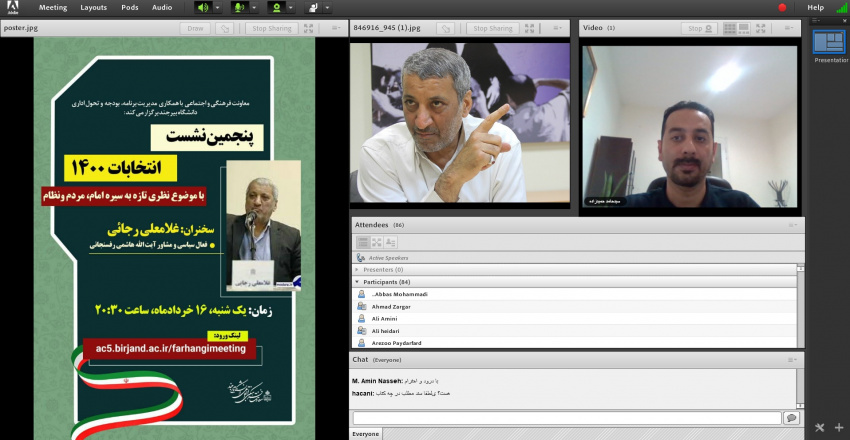Switch the Video pod to grid layout
Image resolution: width=850 pixels, height=440 pixels.
coord(730,29)
